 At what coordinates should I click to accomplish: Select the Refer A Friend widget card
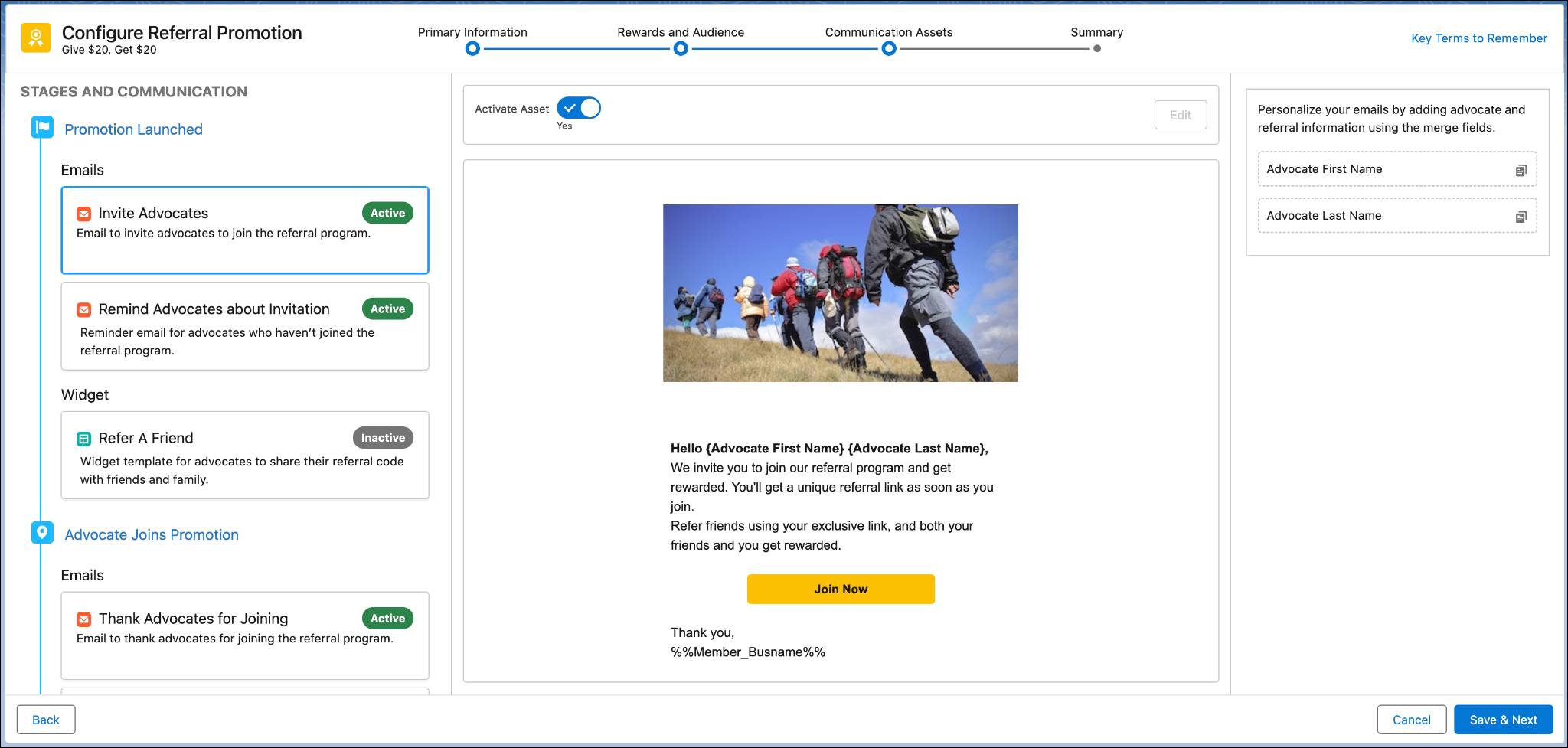pos(245,456)
